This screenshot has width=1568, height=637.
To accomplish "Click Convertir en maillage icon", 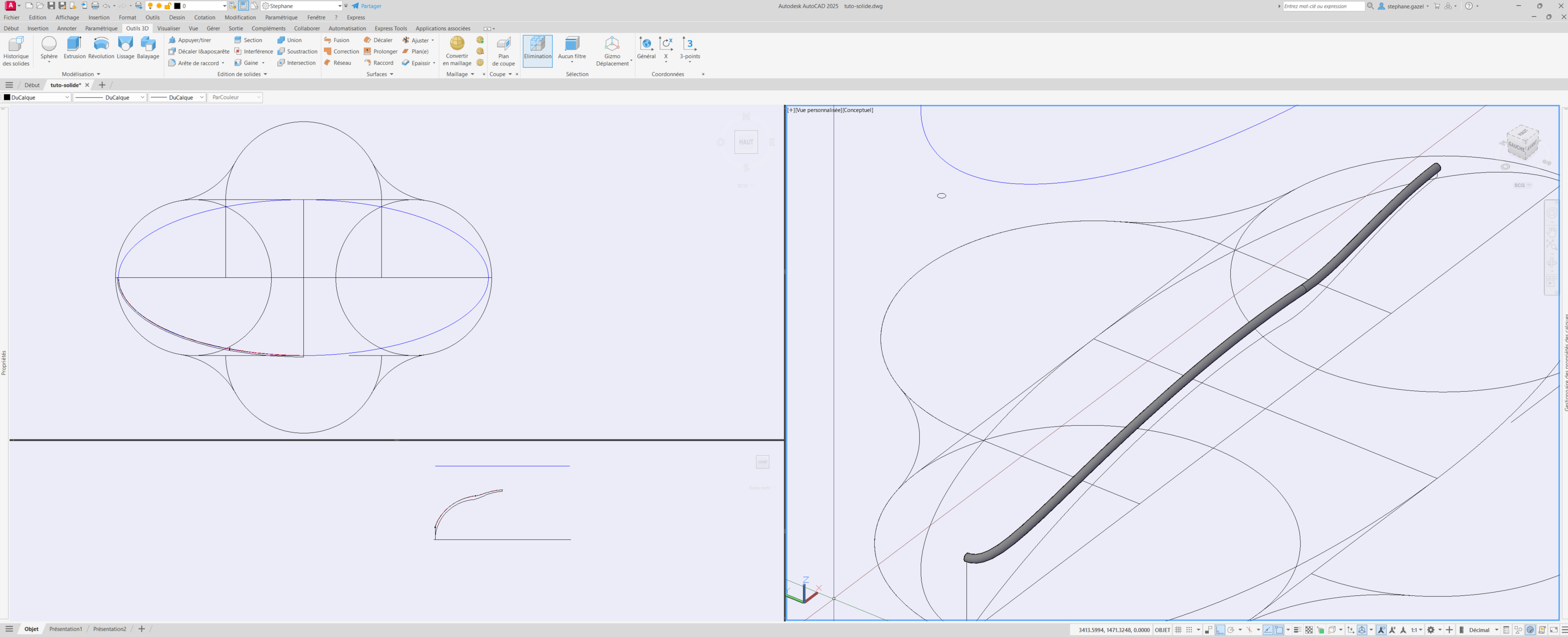I will (x=457, y=44).
